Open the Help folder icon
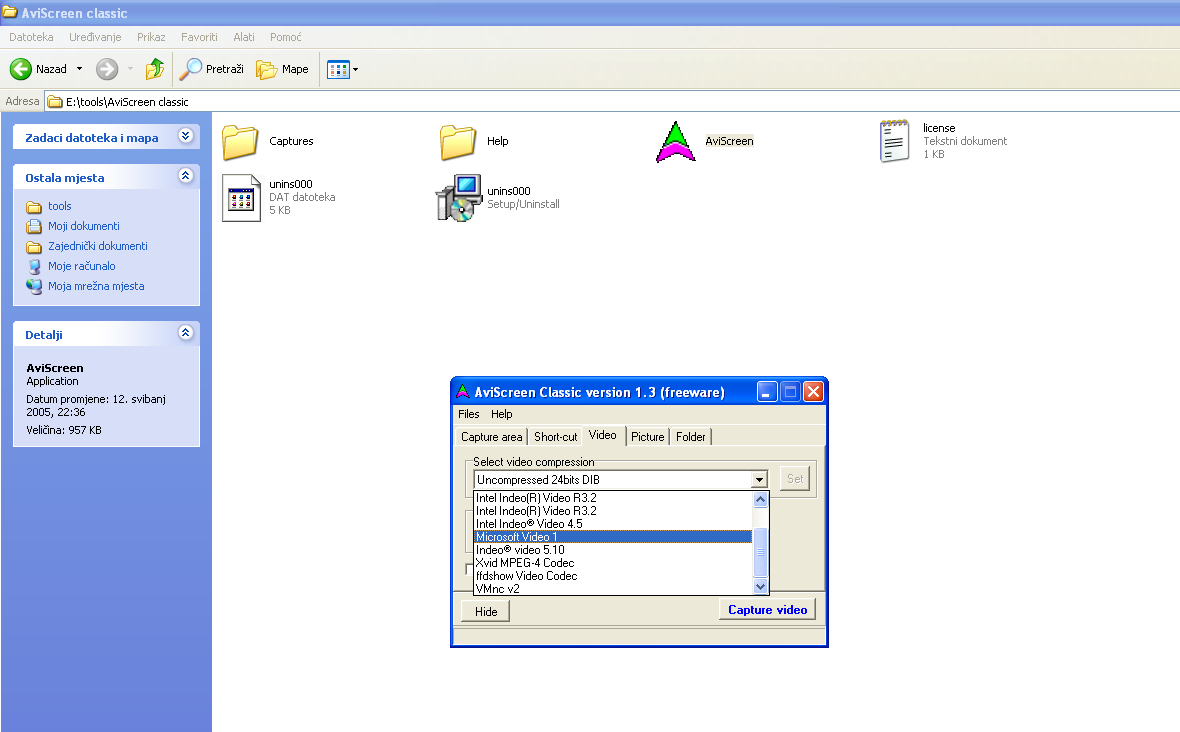 pos(458,141)
